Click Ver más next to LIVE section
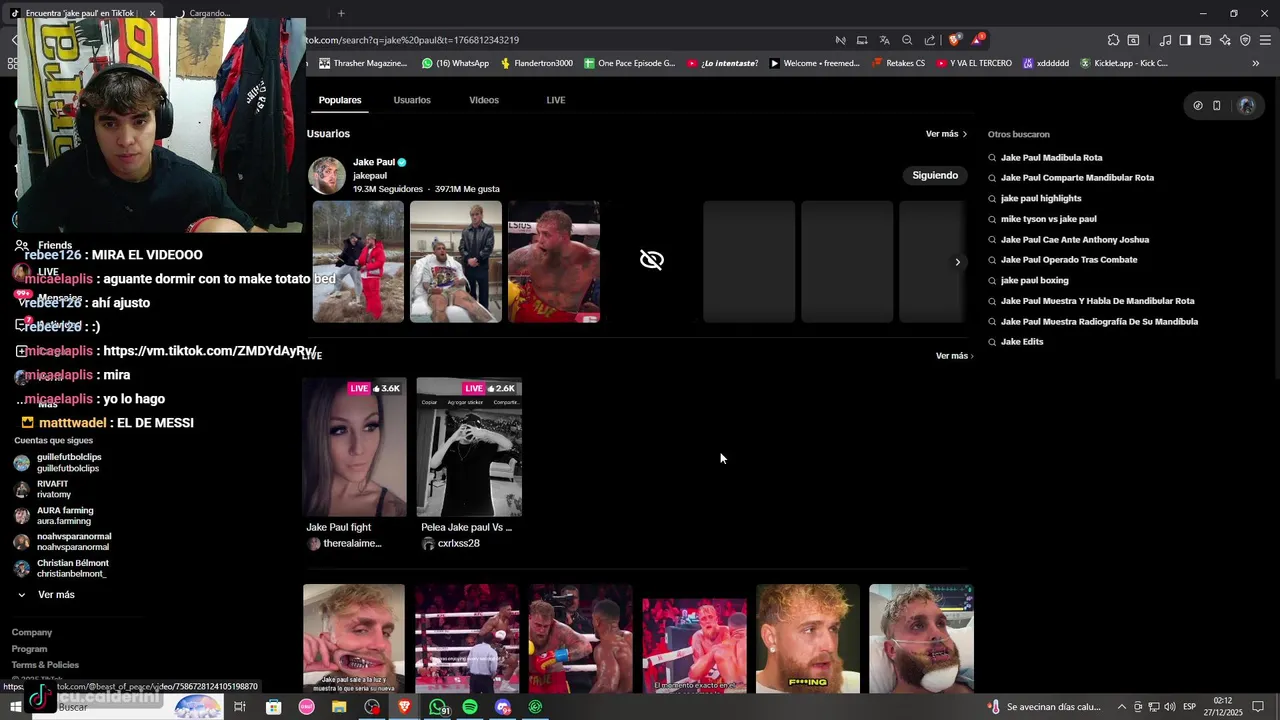Image resolution: width=1280 pixels, height=720 pixels. (954, 356)
